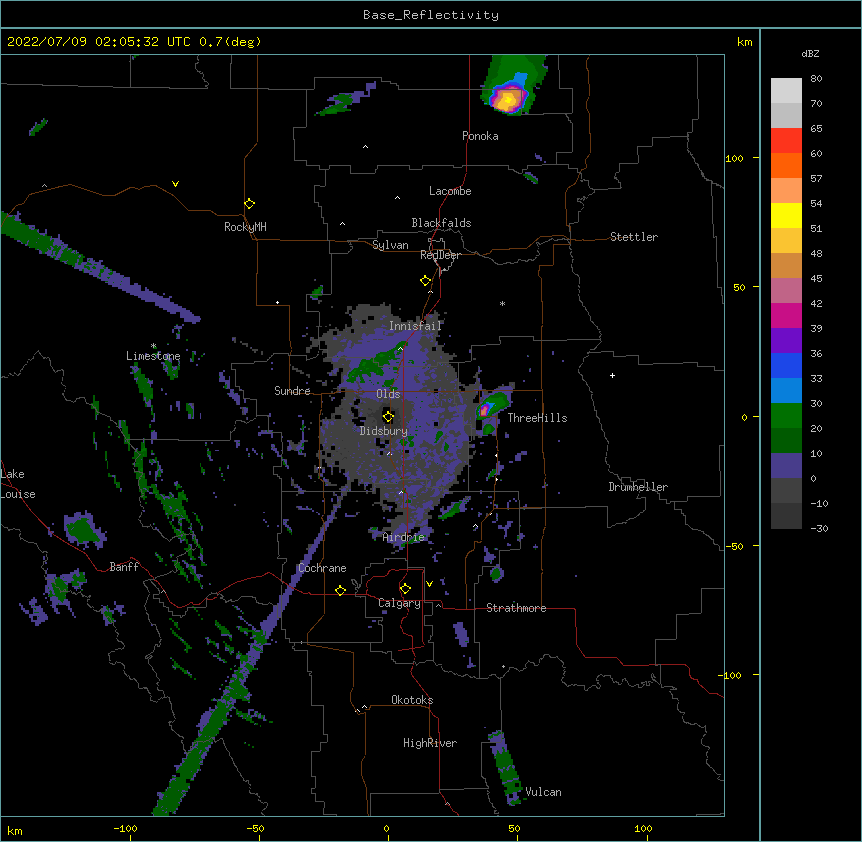The width and height of the screenshot is (862, 842).
Task: Select the yellow diamond marker south of RedDeer
Action: click(426, 281)
